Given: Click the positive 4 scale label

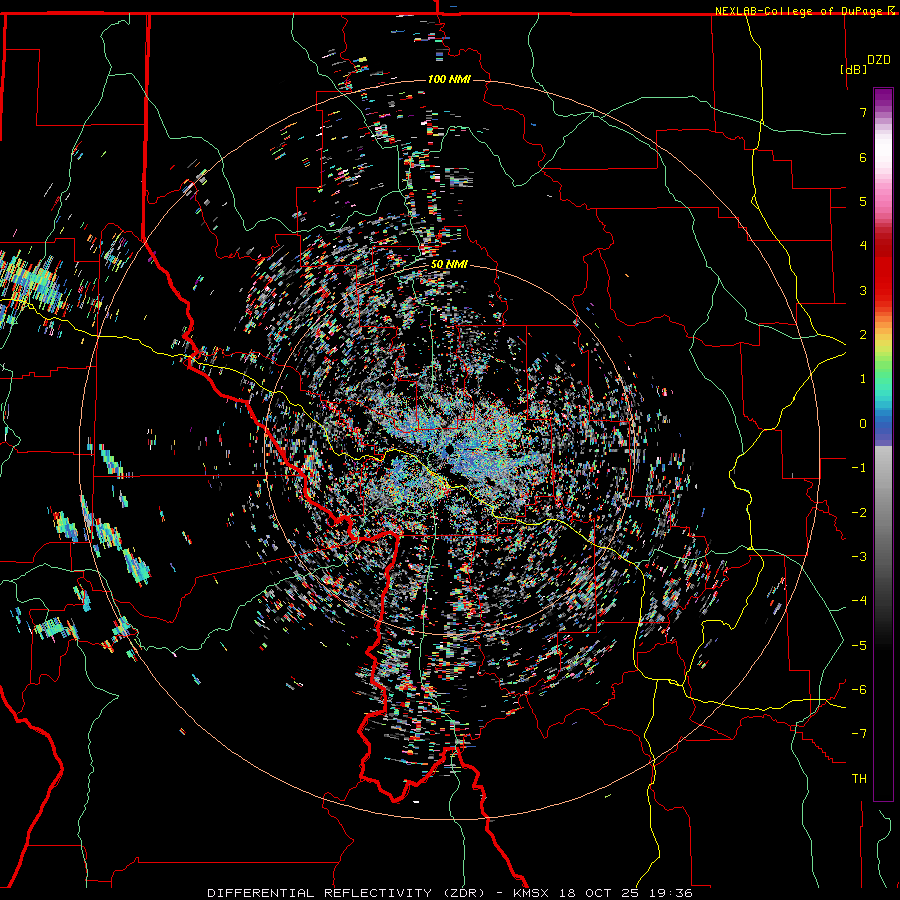Looking at the screenshot, I should 863,246.
